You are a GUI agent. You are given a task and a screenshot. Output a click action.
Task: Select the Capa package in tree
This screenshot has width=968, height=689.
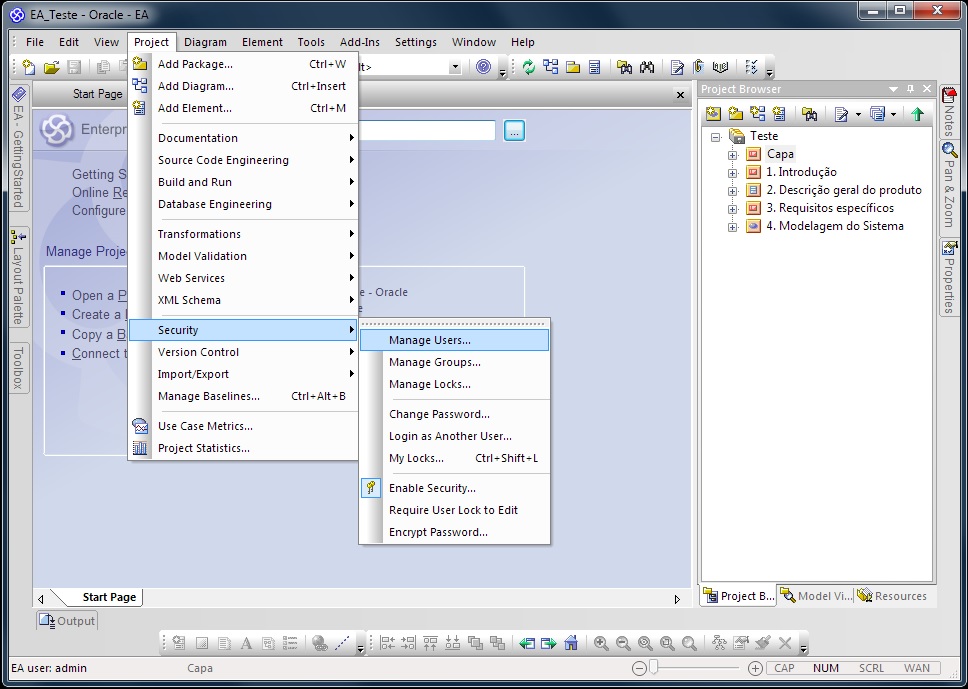[x=780, y=154]
